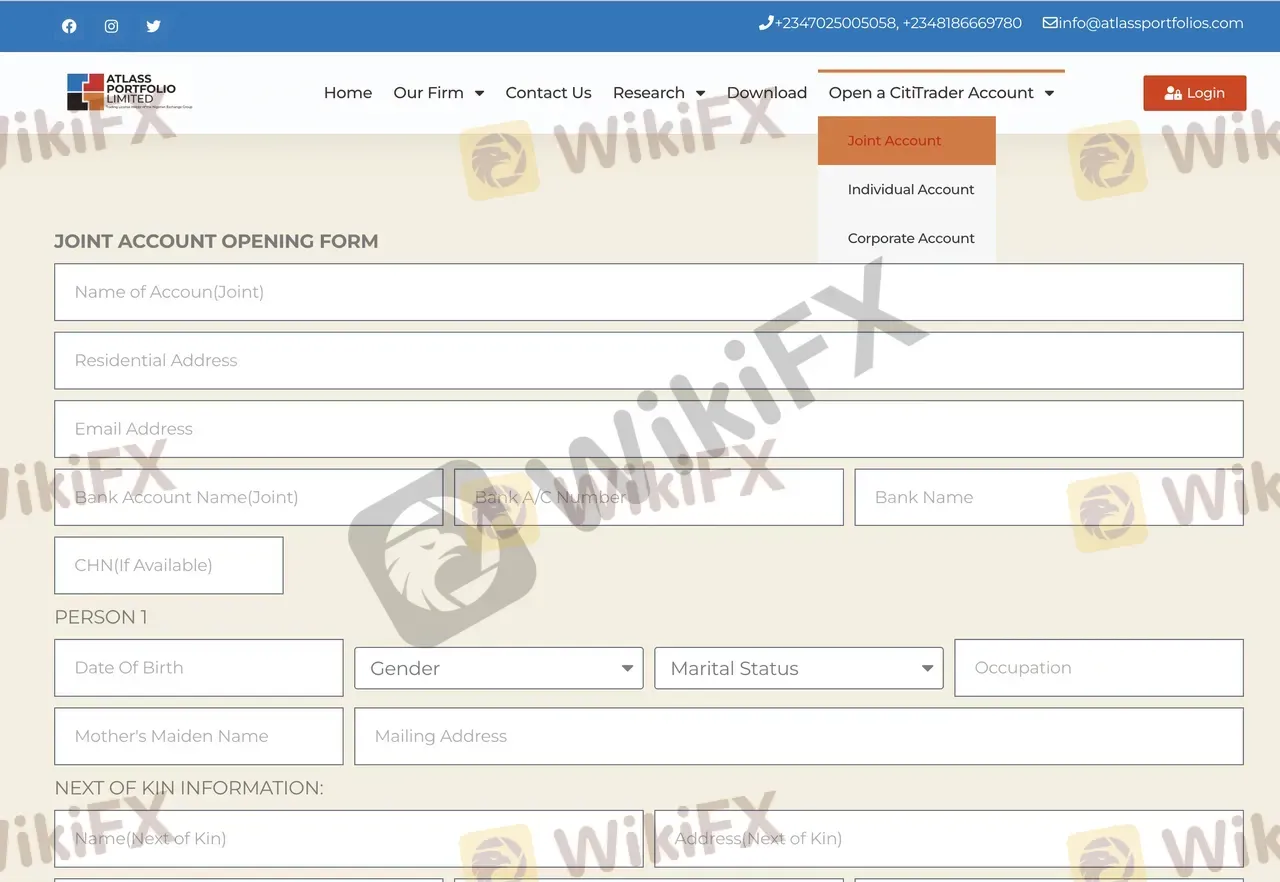Image resolution: width=1280 pixels, height=882 pixels.
Task: Select Individual Account menu option
Action: 910,189
